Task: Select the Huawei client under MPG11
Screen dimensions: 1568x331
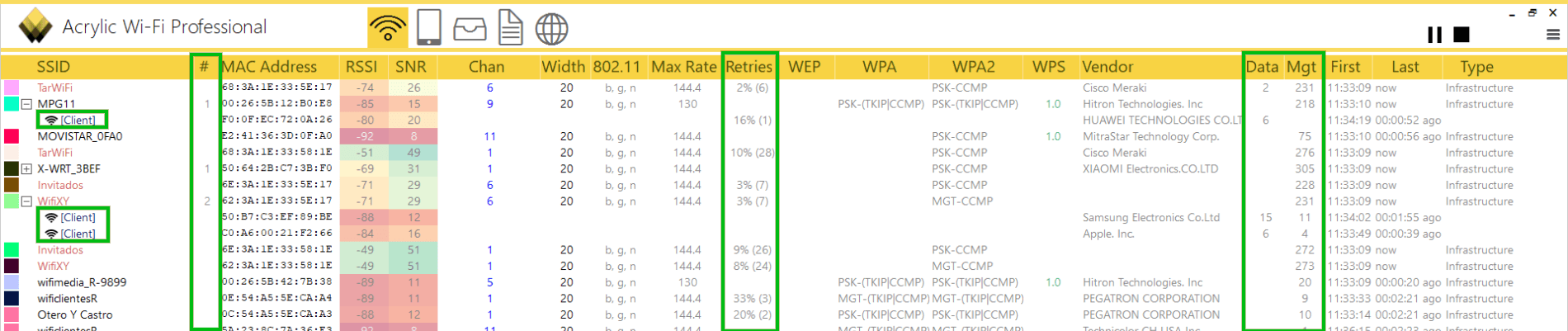Action: 784,121
